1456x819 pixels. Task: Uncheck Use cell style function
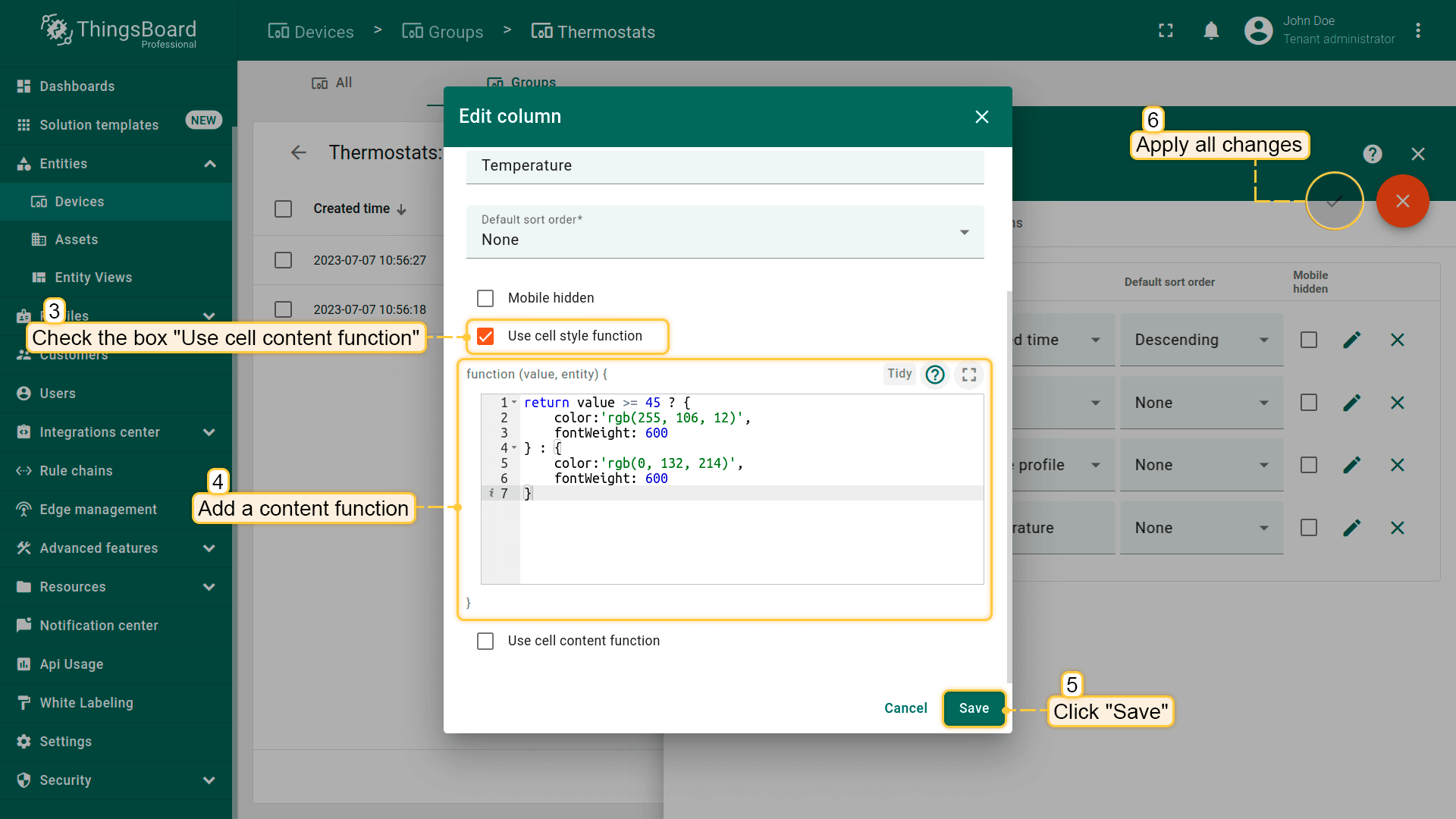click(485, 336)
